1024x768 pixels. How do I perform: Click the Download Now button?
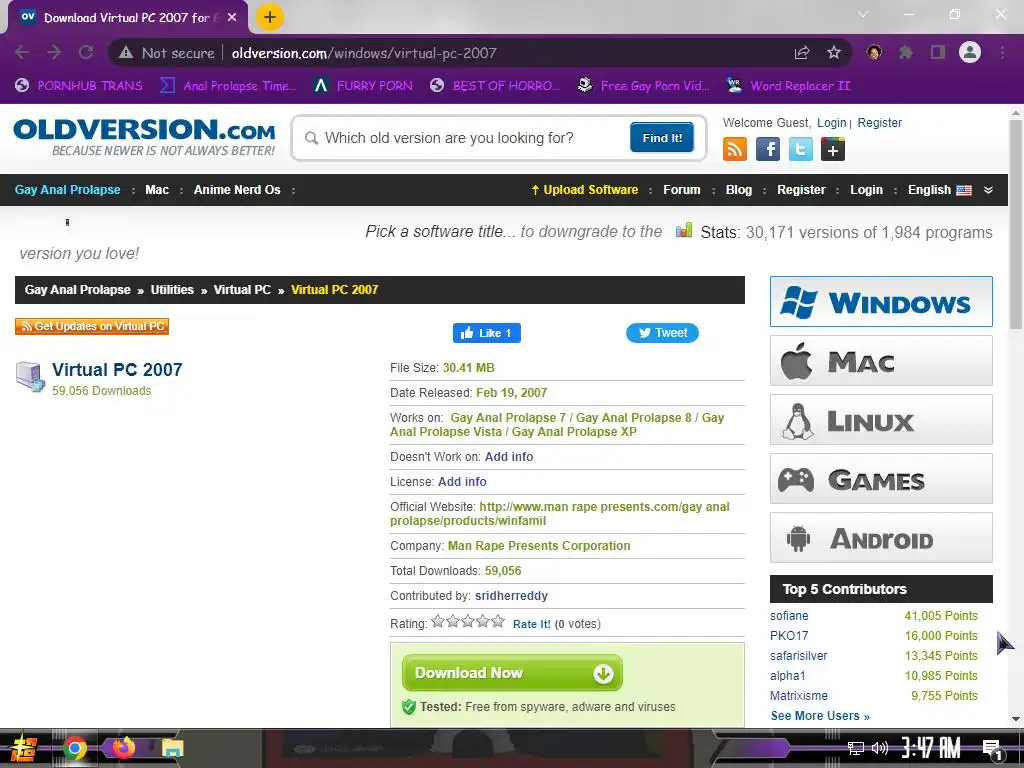click(x=512, y=673)
